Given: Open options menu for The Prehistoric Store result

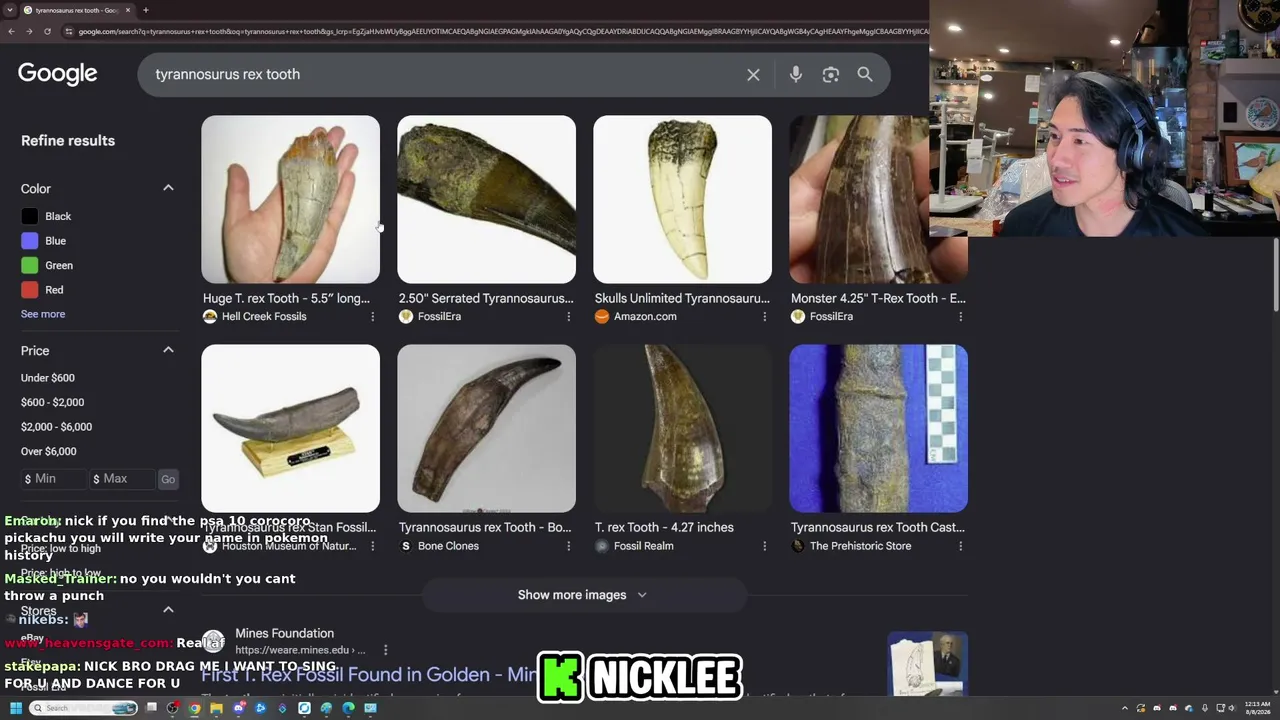Looking at the screenshot, I should pyautogui.click(x=961, y=546).
